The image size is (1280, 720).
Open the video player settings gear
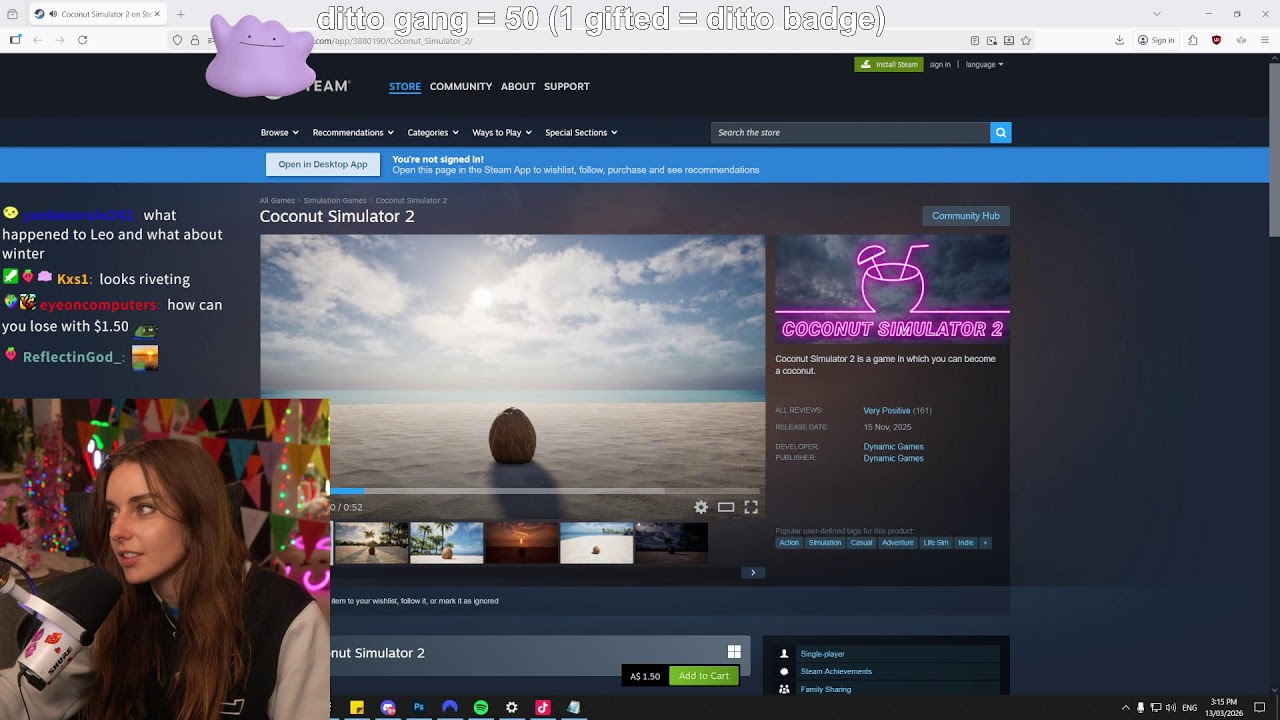coord(701,507)
